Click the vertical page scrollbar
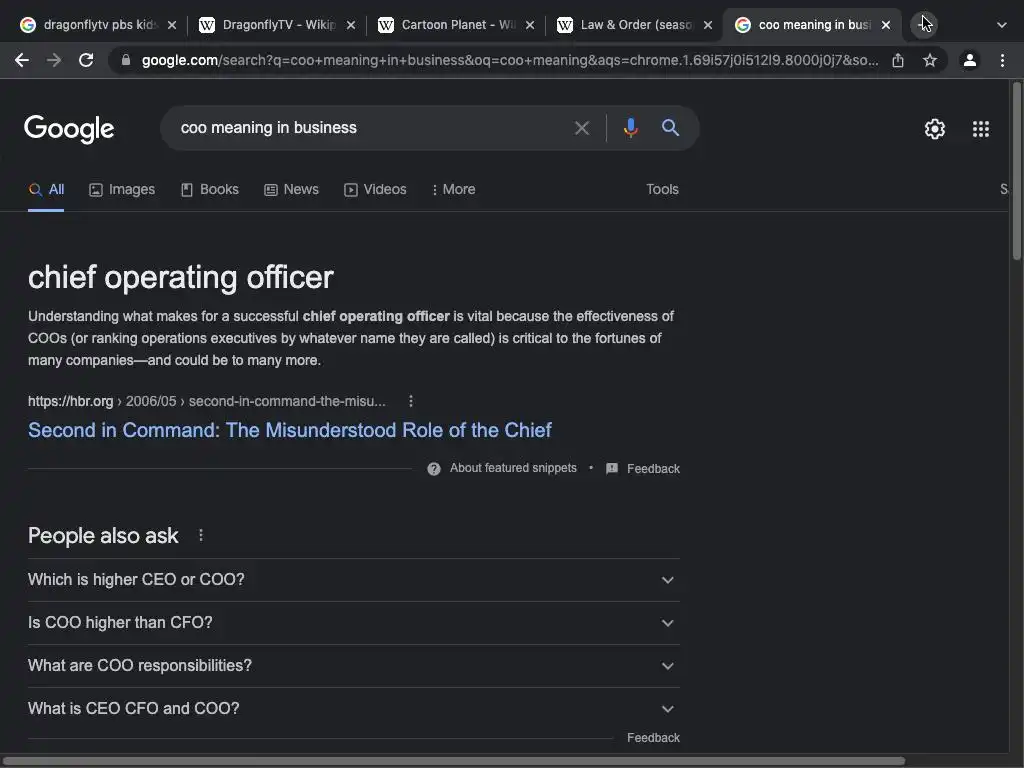The image size is (1024, 768). click(1017, 171)
